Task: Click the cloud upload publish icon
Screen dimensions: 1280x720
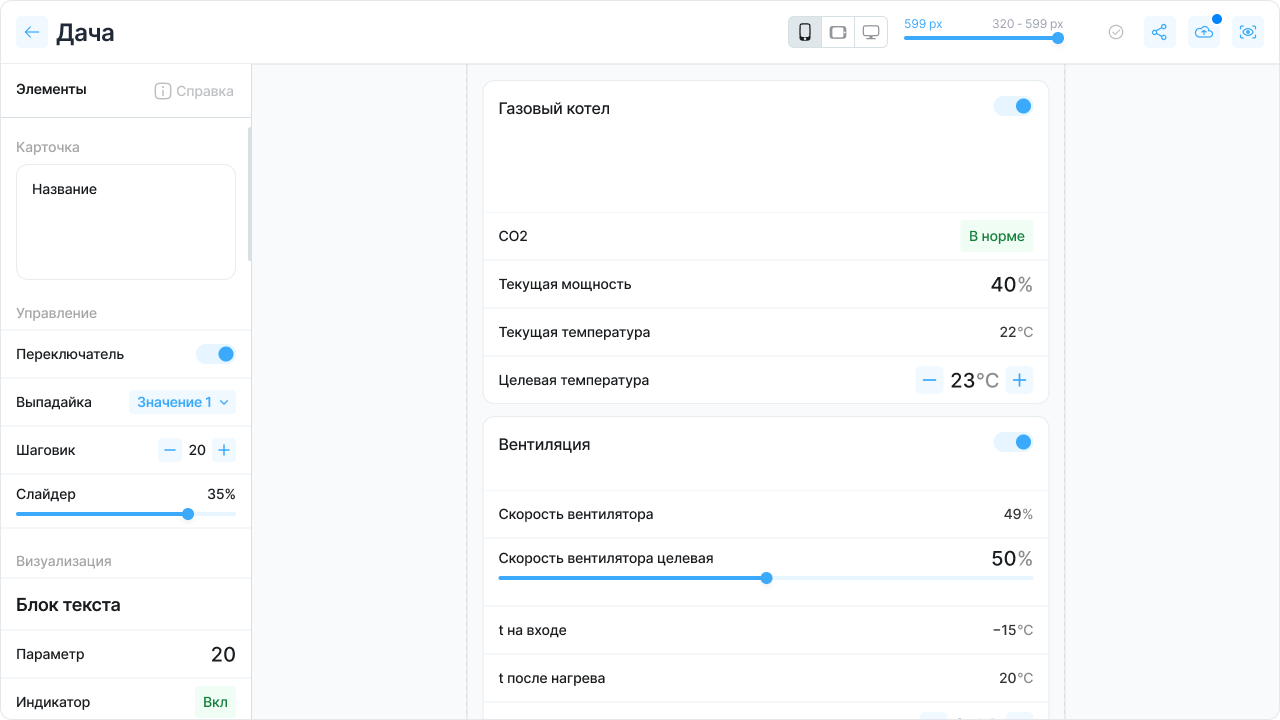Action: coord(1204,32)
